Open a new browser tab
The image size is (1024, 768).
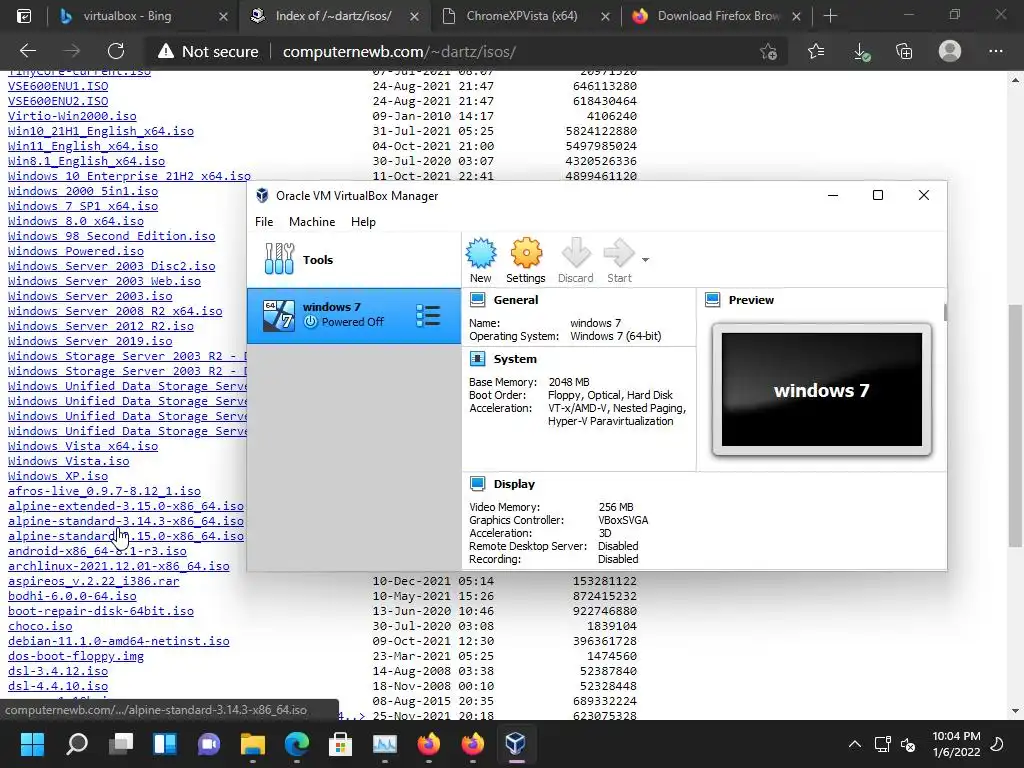830,16
